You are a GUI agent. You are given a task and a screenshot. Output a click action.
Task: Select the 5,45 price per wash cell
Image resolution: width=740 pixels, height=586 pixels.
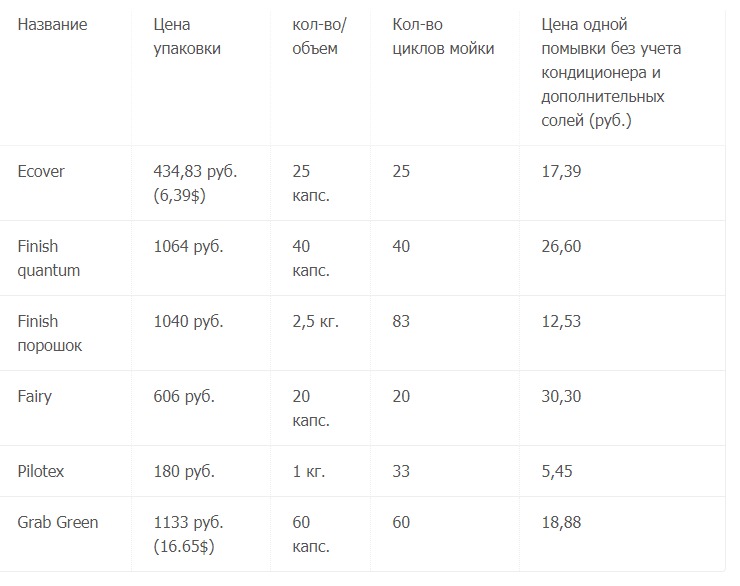tap(555, 471)
